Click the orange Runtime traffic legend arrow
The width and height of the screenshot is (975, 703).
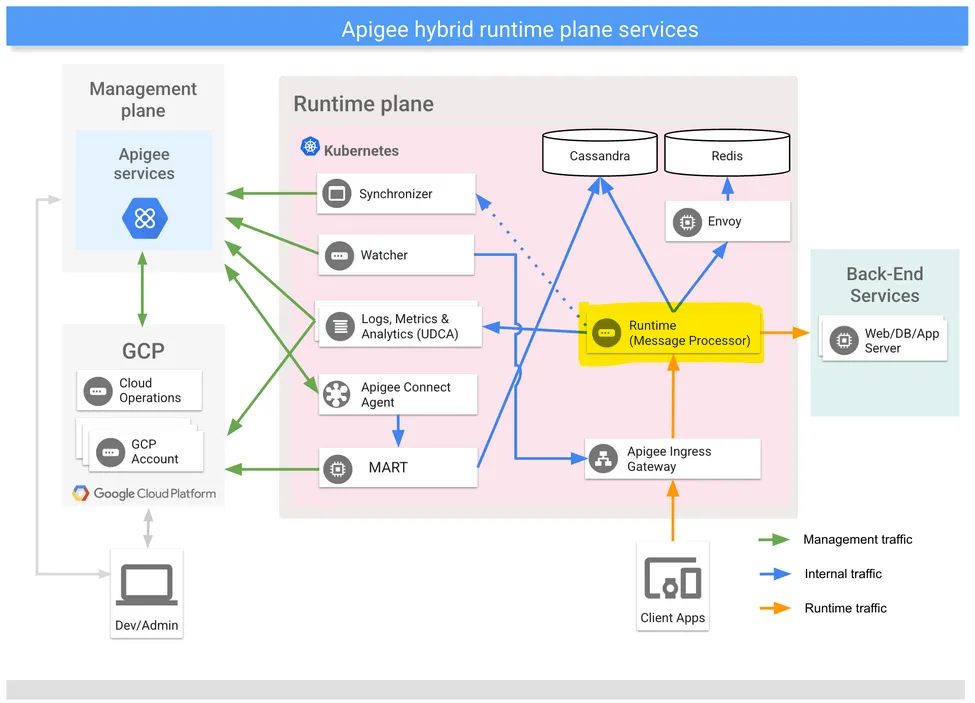tap(773, 608)
